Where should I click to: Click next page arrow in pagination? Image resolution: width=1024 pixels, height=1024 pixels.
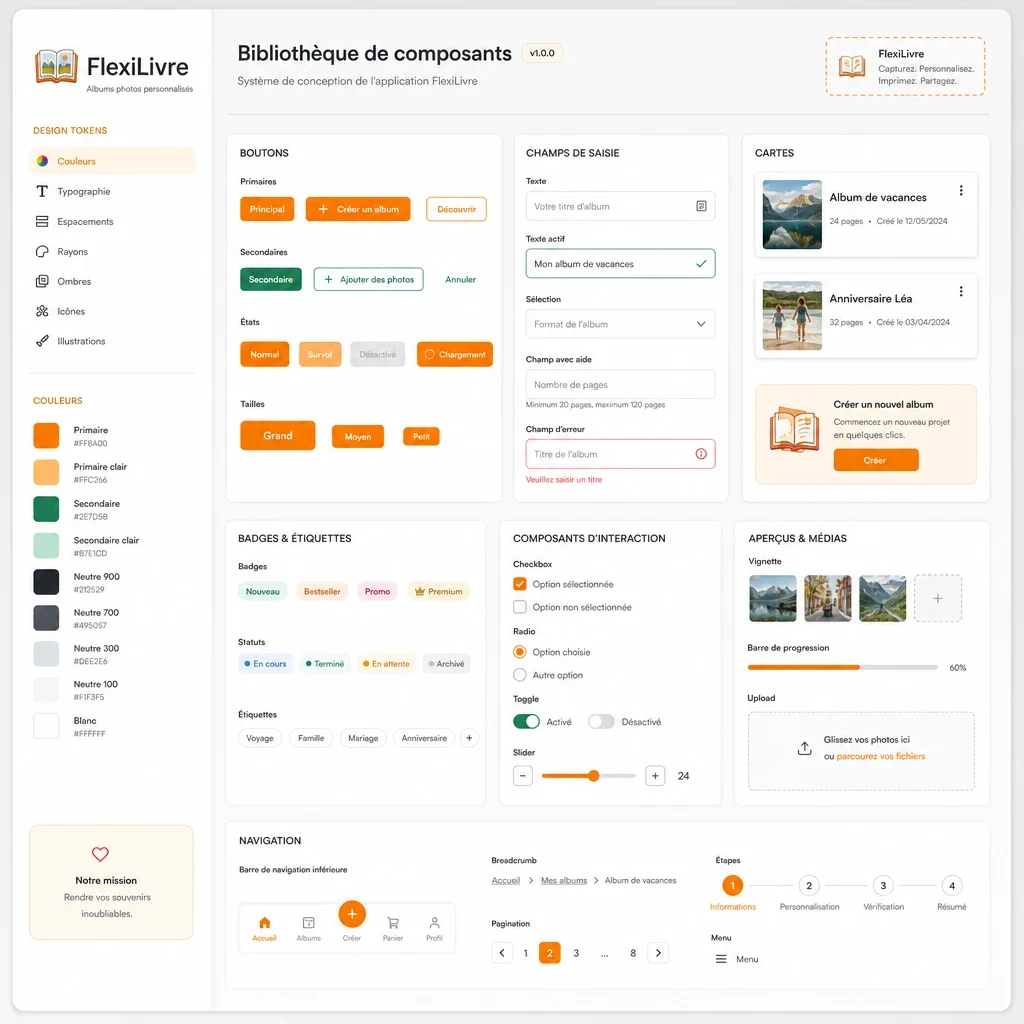pos(658,953)
